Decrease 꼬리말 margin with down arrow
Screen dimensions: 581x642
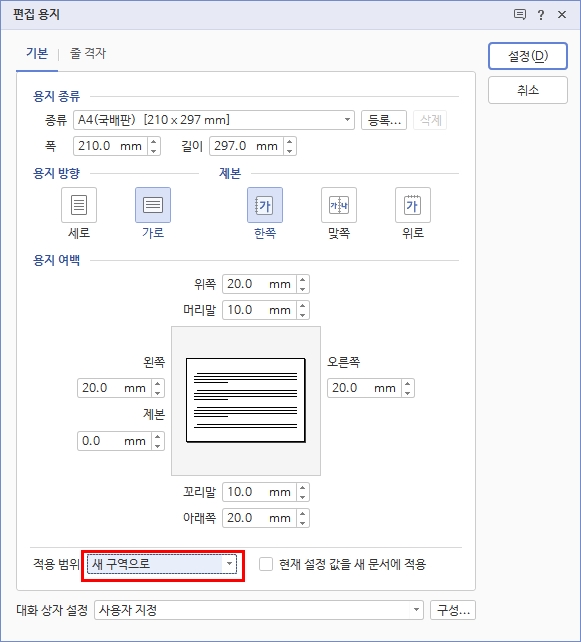pos(303,497)
